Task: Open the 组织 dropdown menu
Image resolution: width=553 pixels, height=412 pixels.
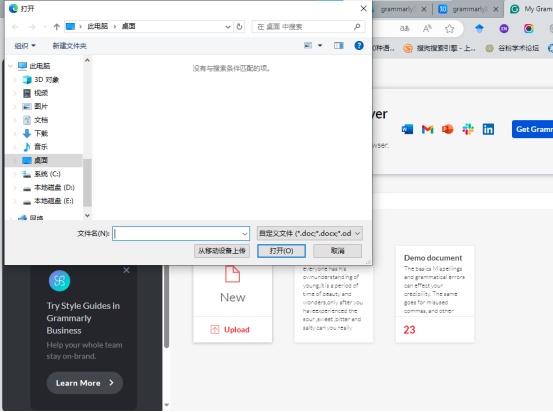Action: 25,46
